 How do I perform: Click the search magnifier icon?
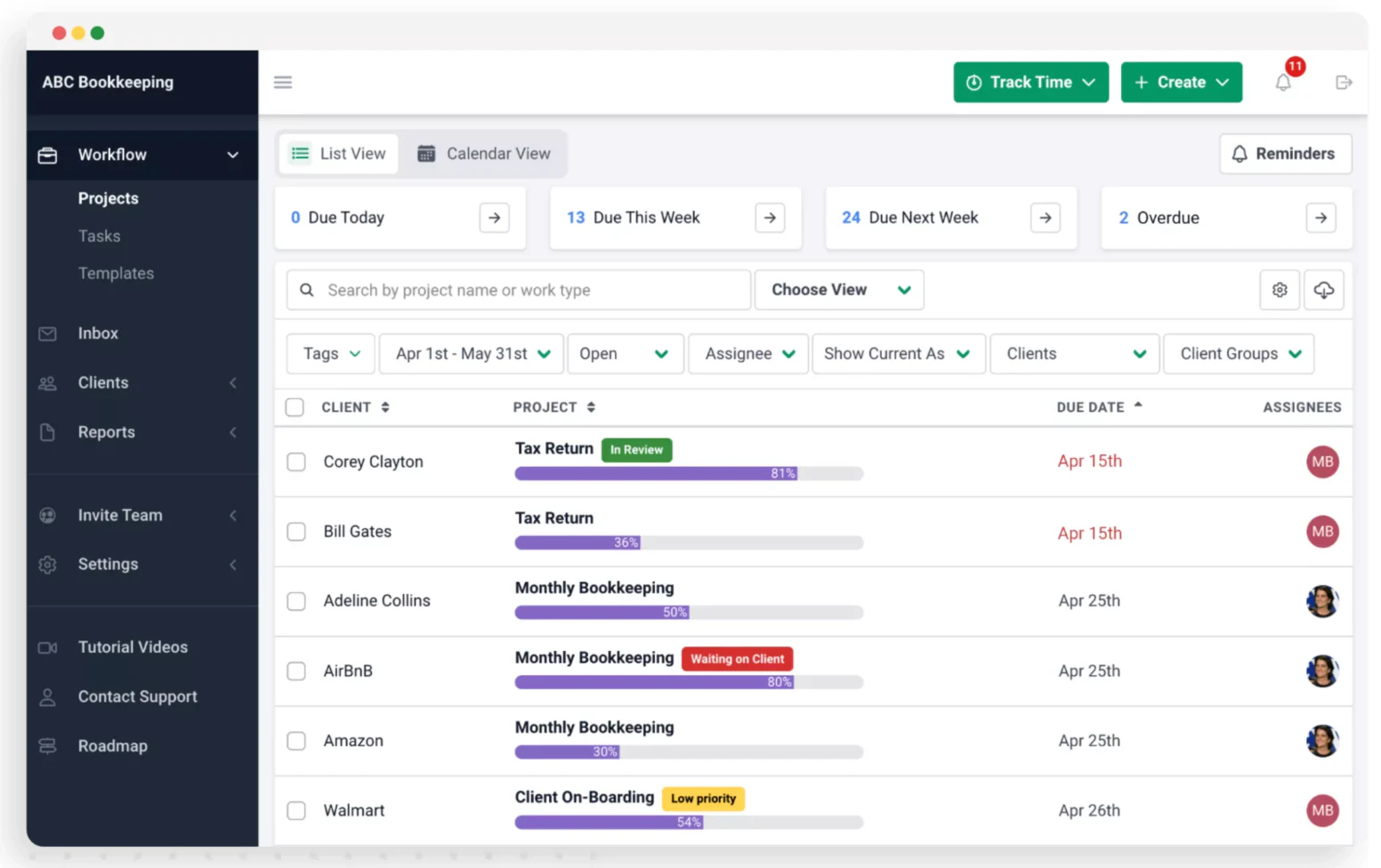click(306, 290)
